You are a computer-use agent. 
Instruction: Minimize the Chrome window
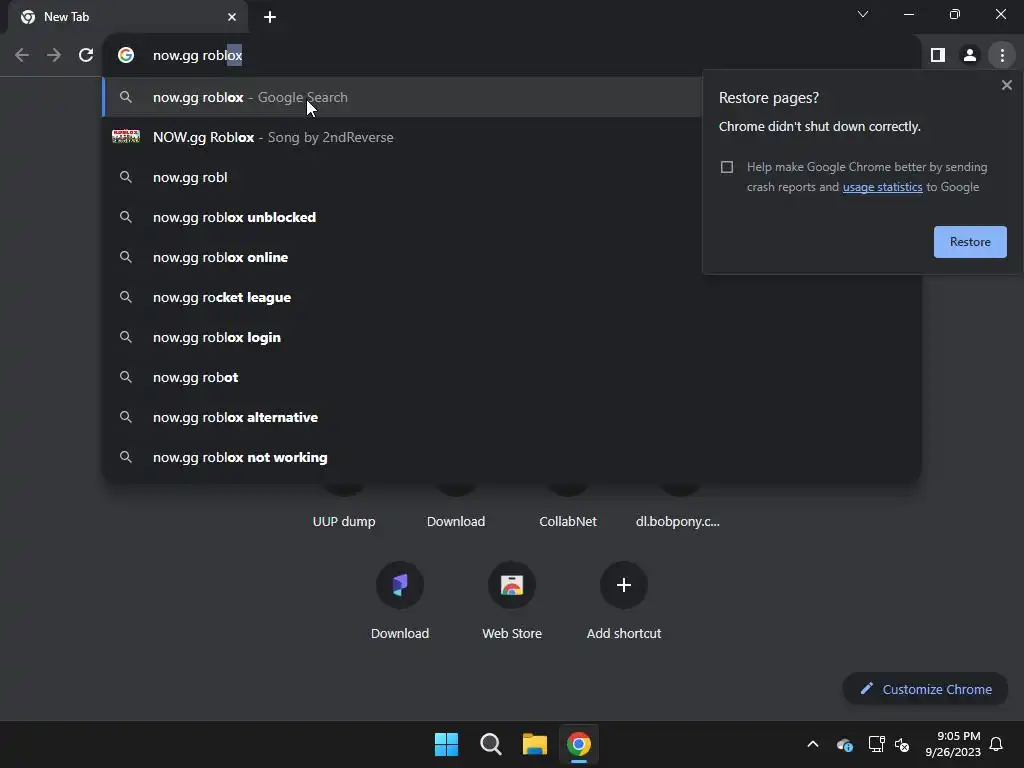[909, 14]
